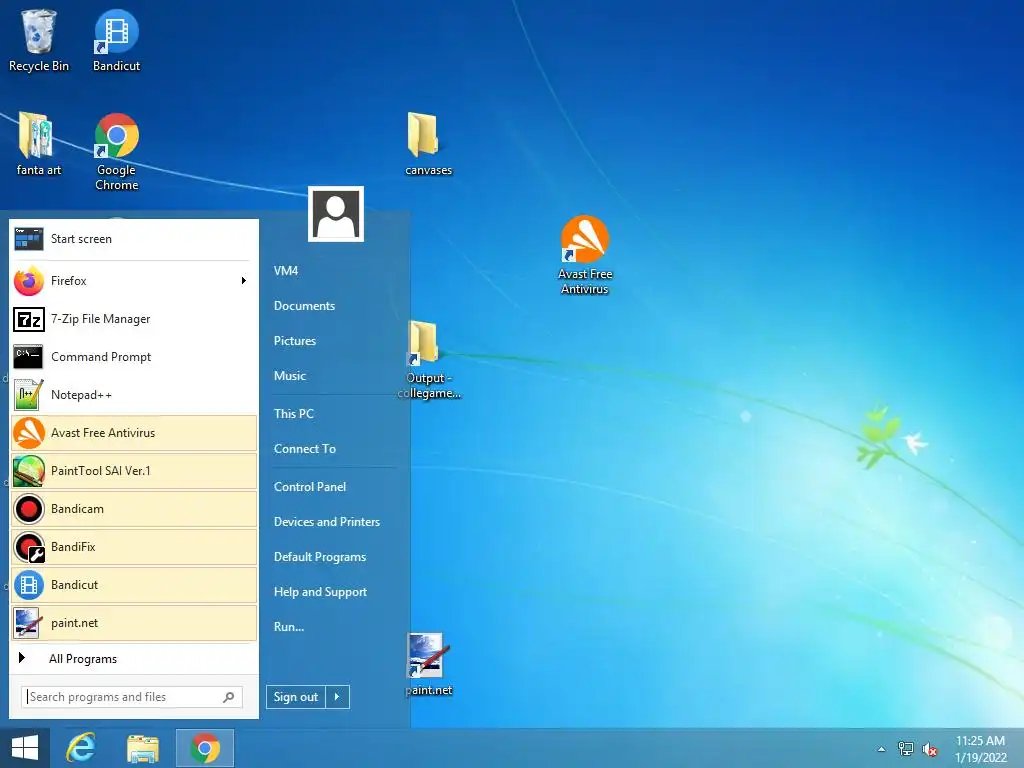This screenshot has height=768, width=1024.
Task: Open 7-Zip File Manager
Action: click(134, 319)
